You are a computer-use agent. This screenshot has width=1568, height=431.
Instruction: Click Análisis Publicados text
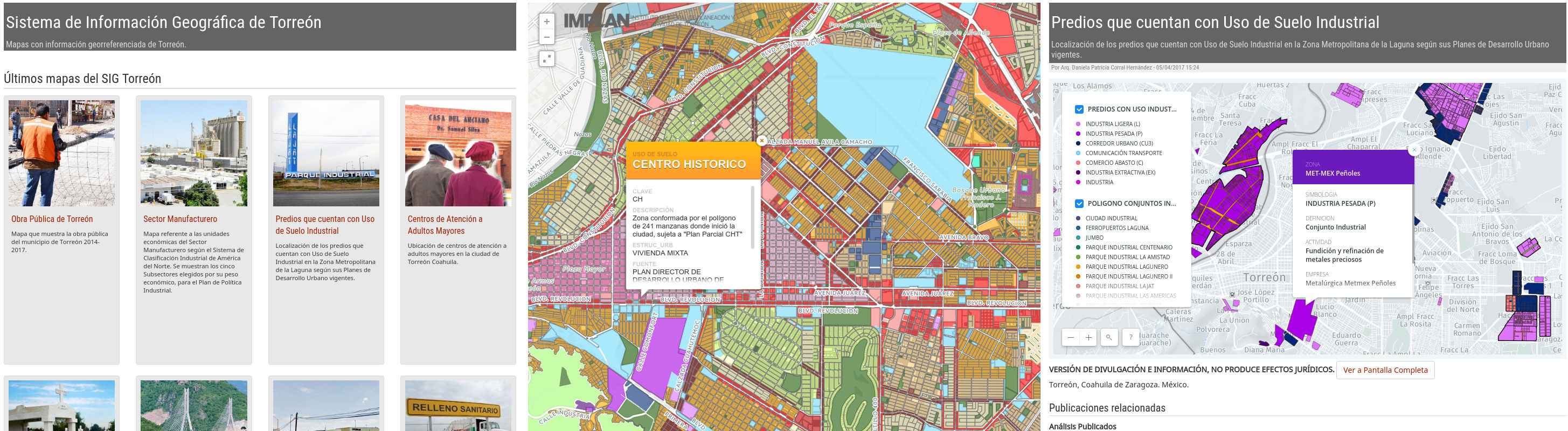coord(1083,426)
